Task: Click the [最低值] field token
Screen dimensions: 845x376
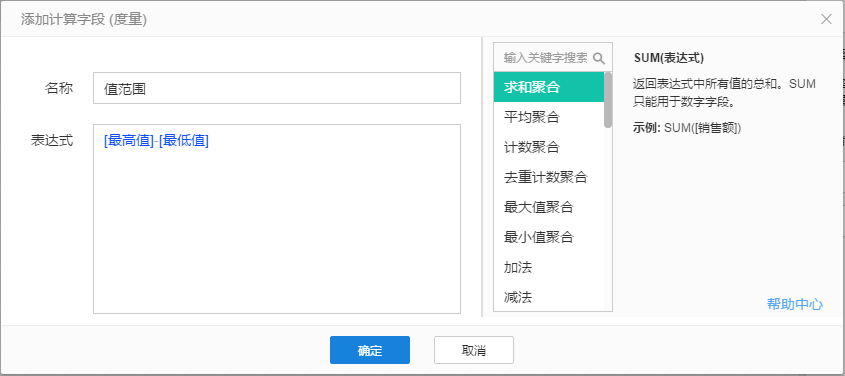Action: [184, 141]
